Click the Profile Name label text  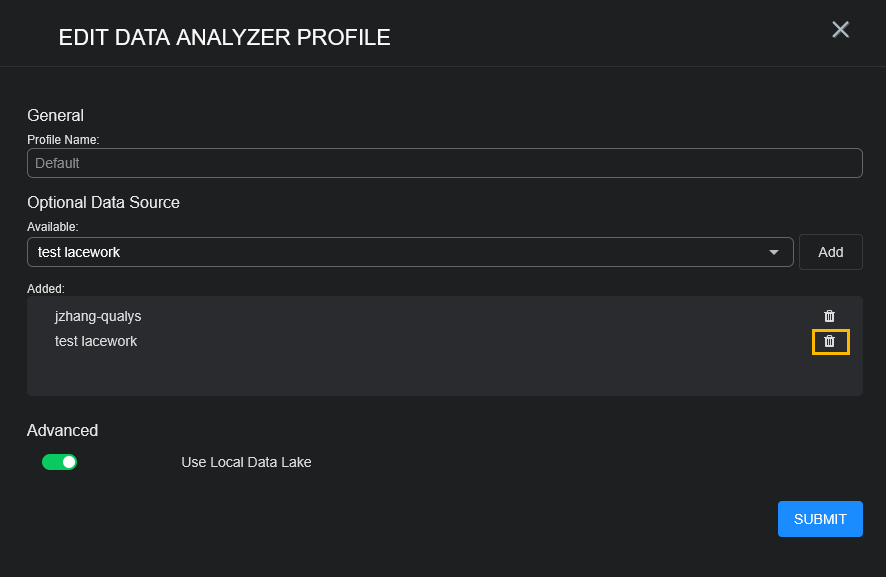pos(63,139)
